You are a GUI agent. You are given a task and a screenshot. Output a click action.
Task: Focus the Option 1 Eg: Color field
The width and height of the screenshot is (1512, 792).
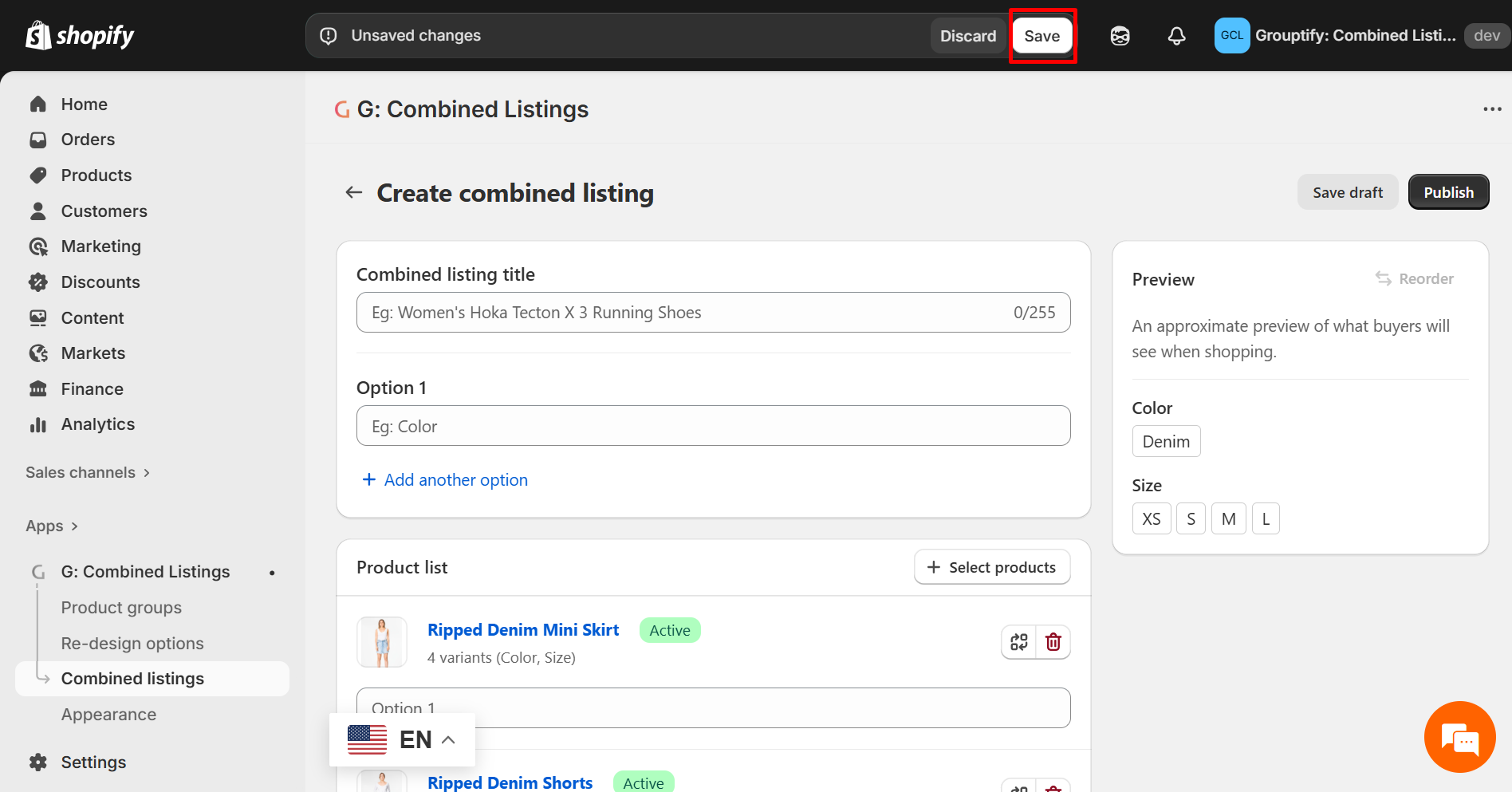713,426
